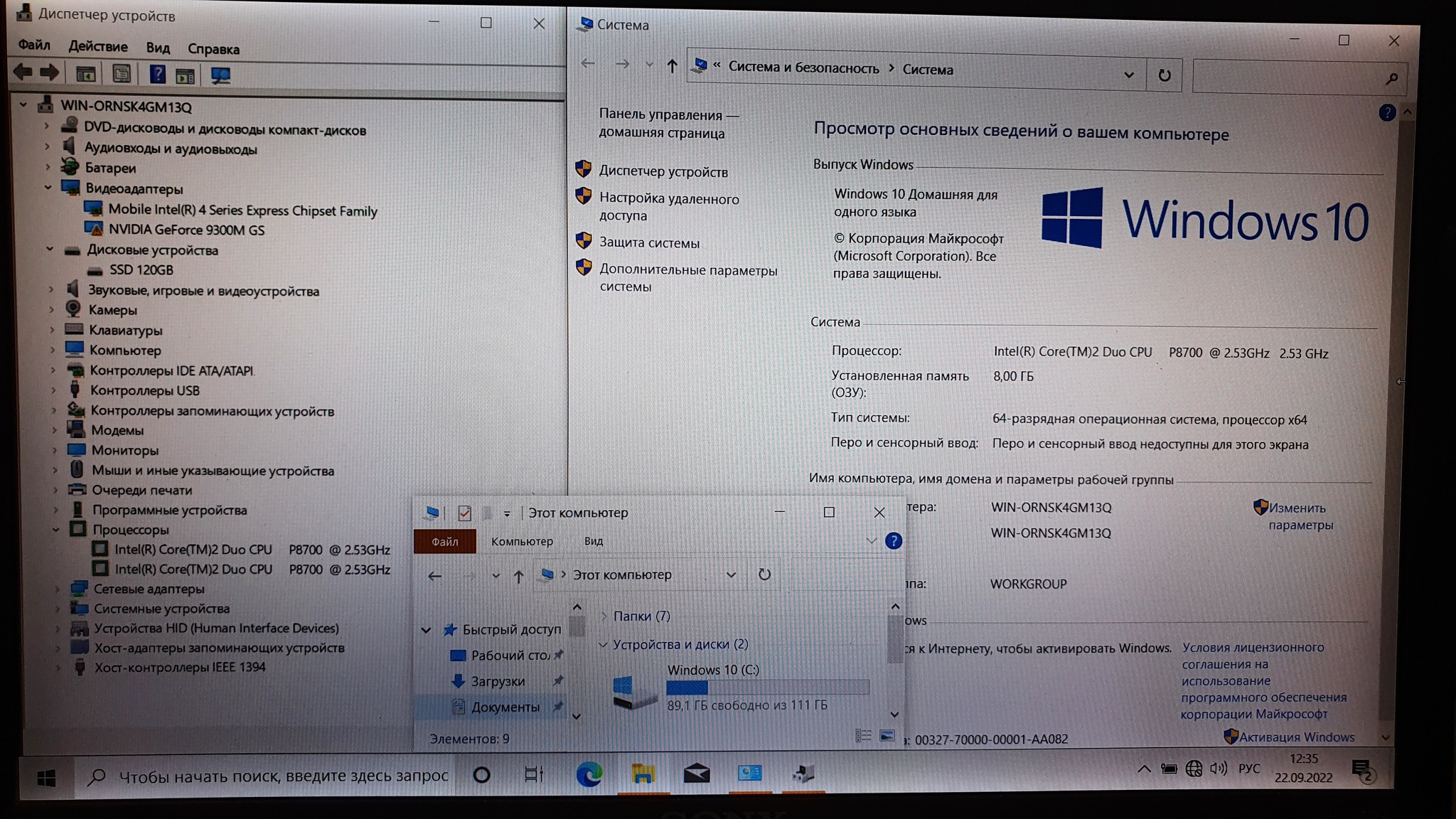
Task: Open the Windows Start menu
Action: tap(46, 778)
